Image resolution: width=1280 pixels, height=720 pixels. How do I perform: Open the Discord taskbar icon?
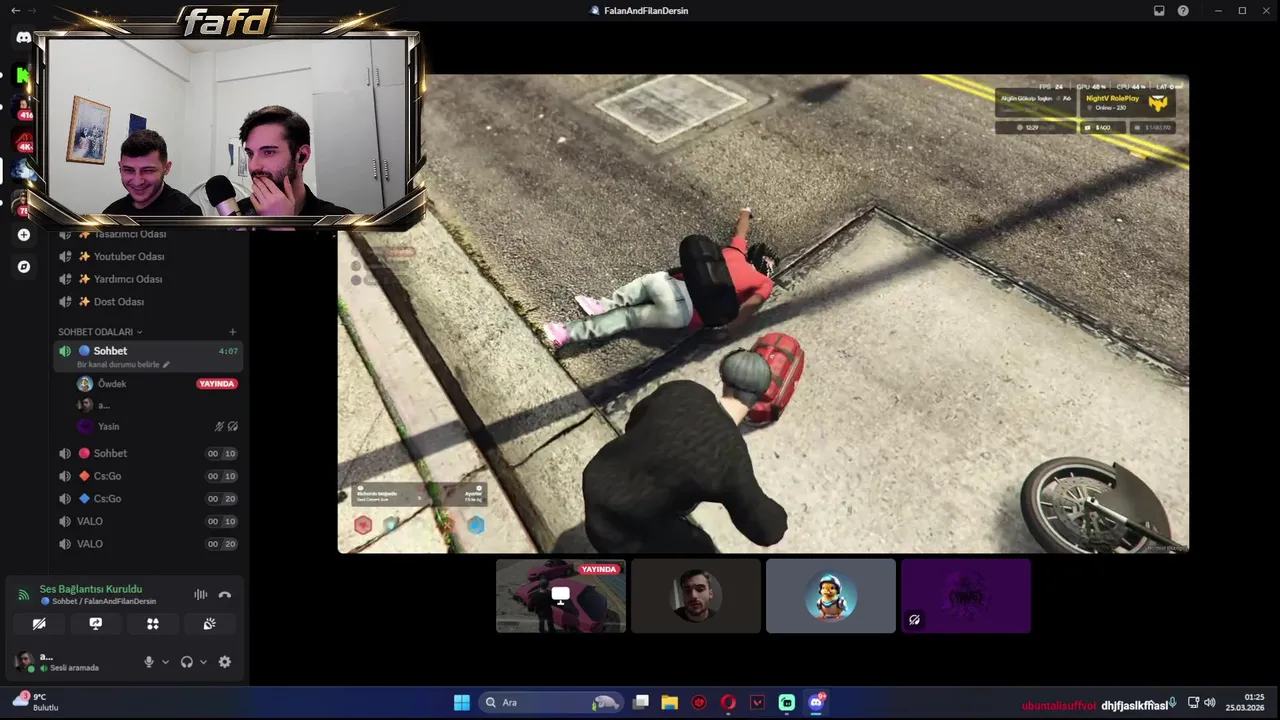pos(816,702)
